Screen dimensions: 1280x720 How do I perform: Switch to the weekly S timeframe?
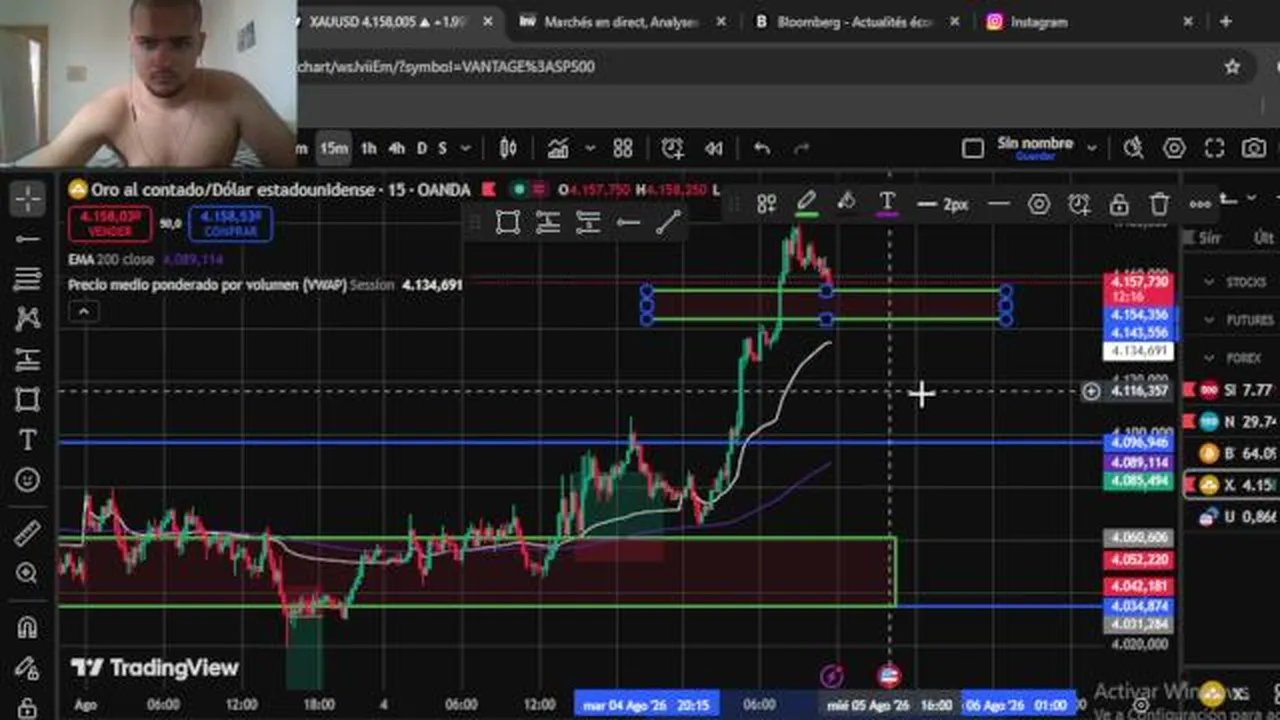tap(442, 149)
